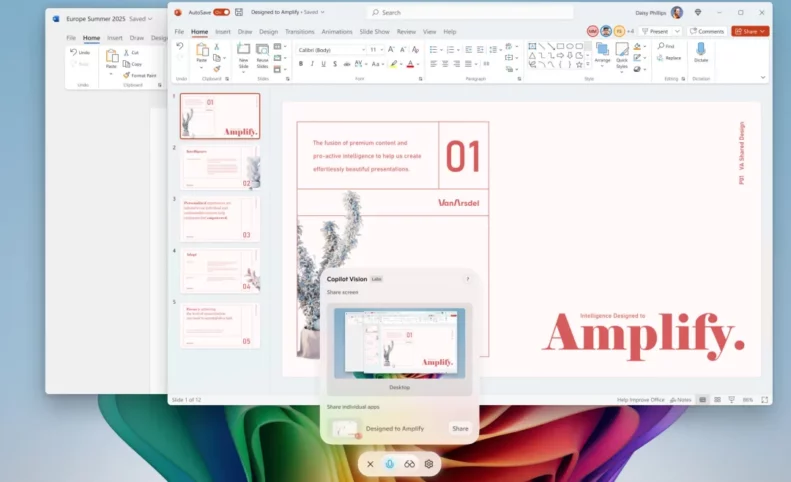Click the Find magnifier button
Image resolution: width=791 pixels, height=482 pixels.
[666, 46]
